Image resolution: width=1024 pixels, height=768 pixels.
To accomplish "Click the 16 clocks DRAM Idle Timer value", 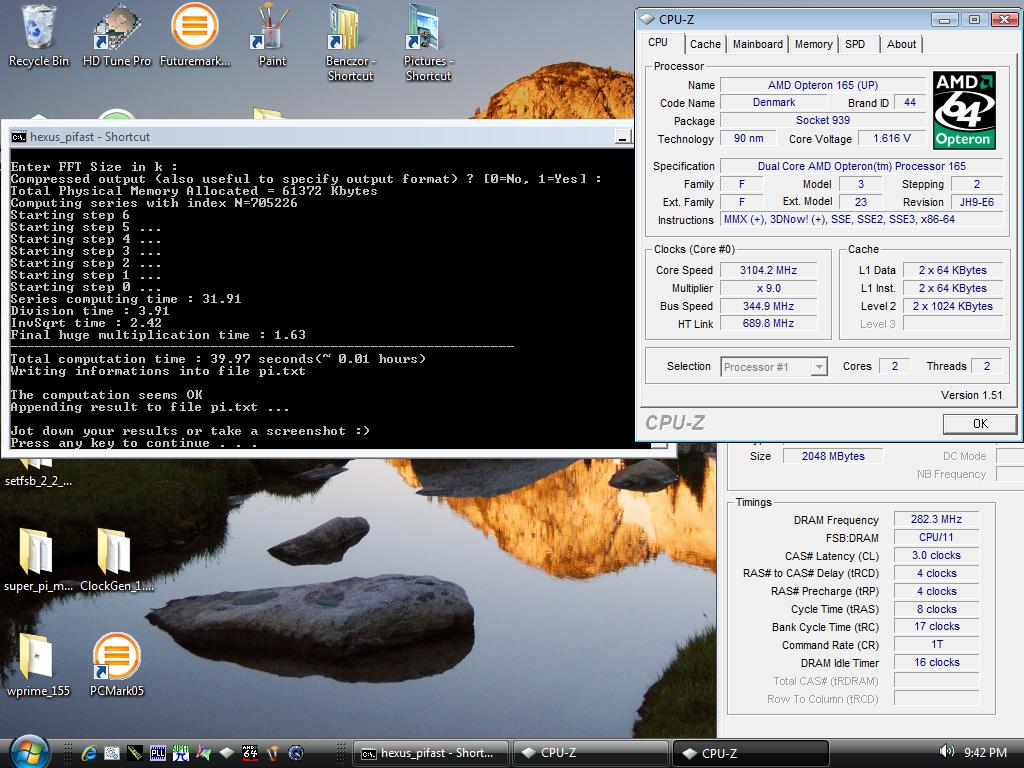I will (936, 662).
